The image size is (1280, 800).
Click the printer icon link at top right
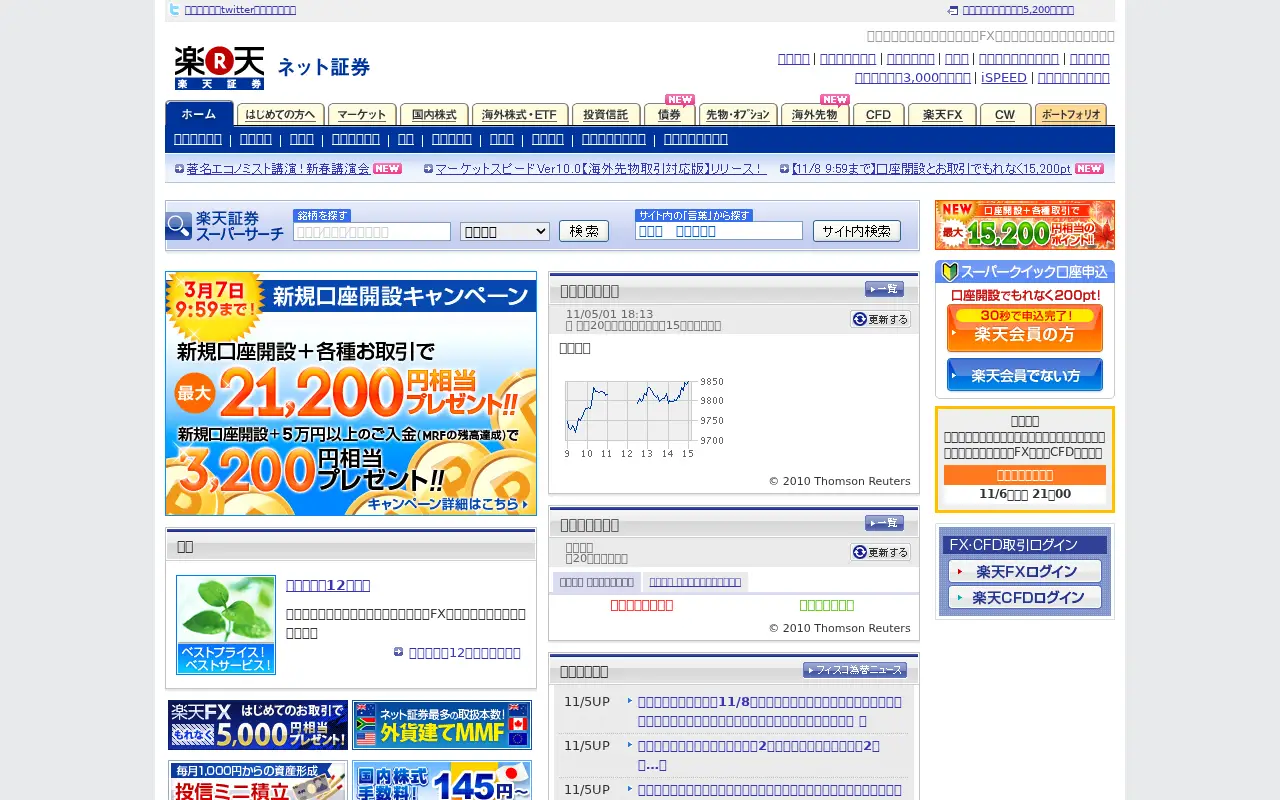tap(953, 10)
